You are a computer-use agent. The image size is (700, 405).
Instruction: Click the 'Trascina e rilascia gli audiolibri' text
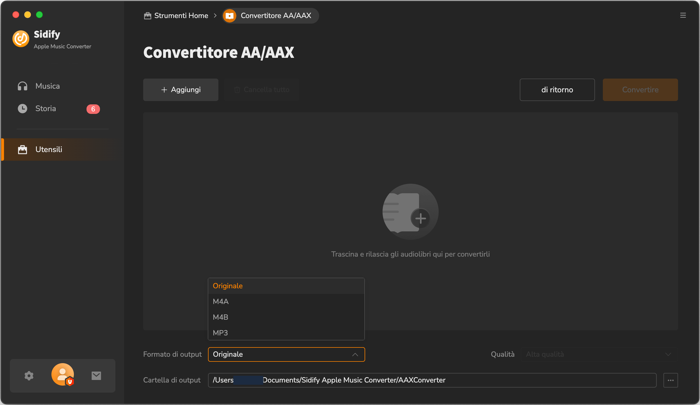[x=410, y=254]
